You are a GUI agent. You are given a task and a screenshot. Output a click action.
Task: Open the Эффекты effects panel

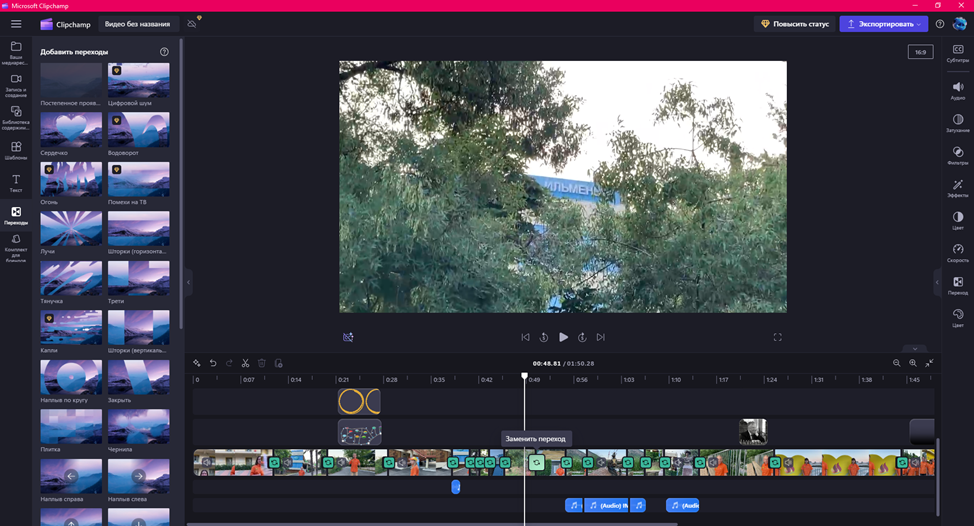(x=958, y=188)
